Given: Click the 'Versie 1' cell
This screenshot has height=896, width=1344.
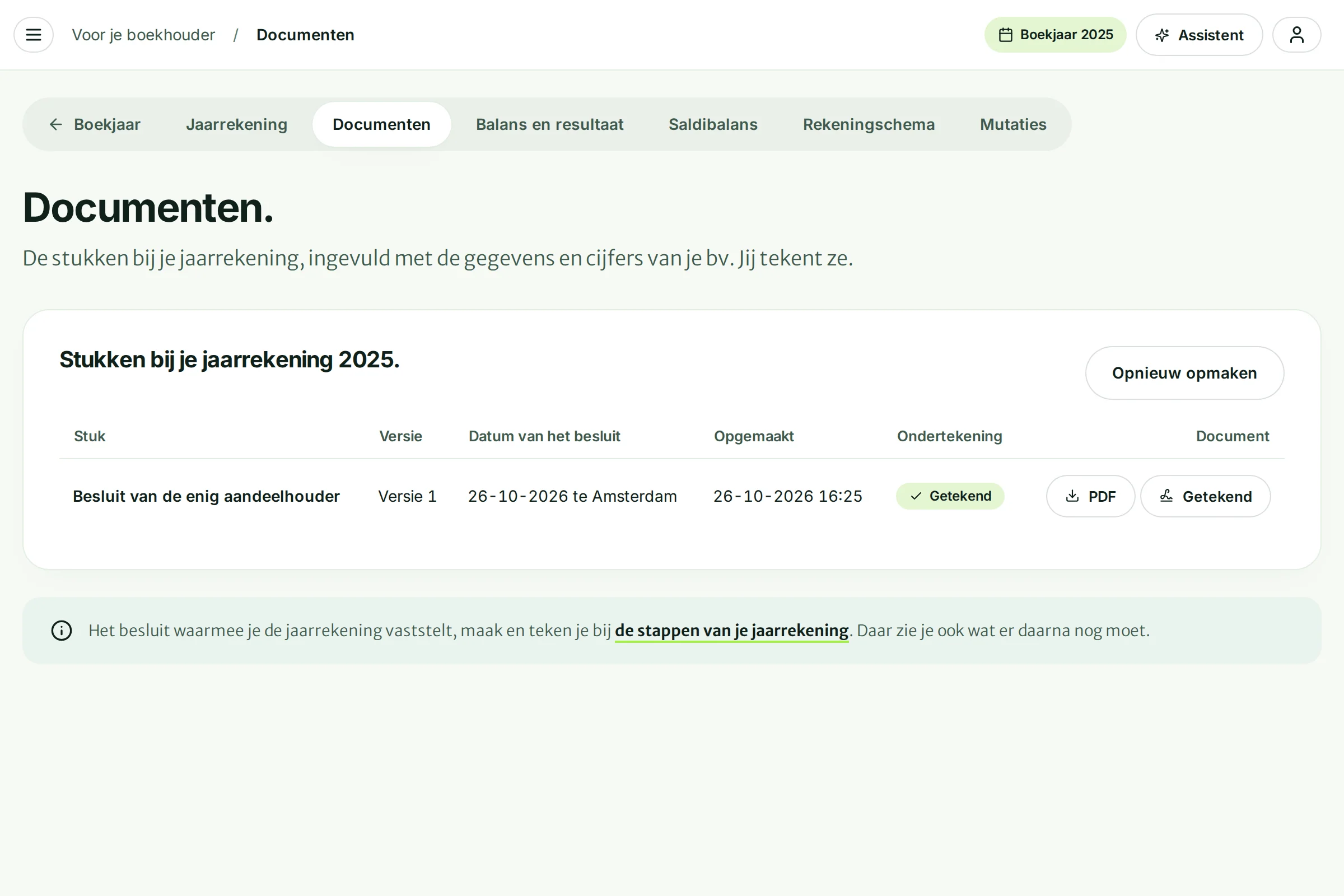Looking at the screenshot, I should point(408,497).
